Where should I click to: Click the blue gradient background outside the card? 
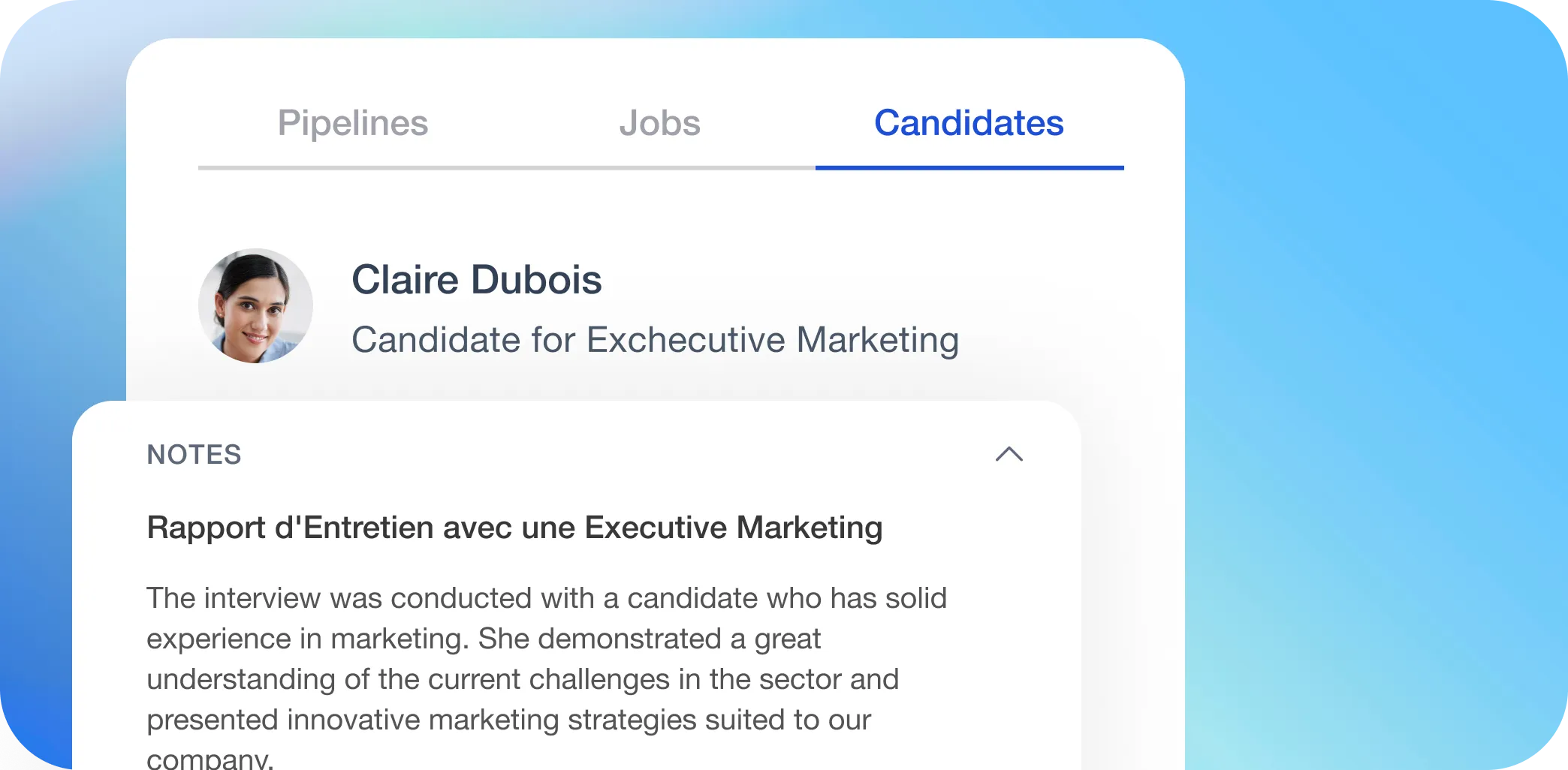(1374, 375)
